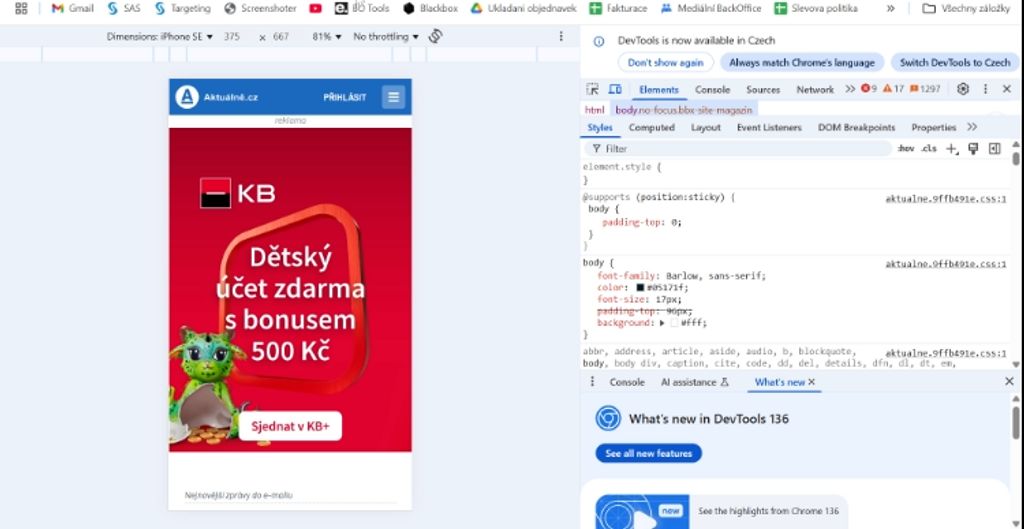Screen dimensions: 1024x529
Task: Click the #05171f color swatch
Action: [641, 287]
